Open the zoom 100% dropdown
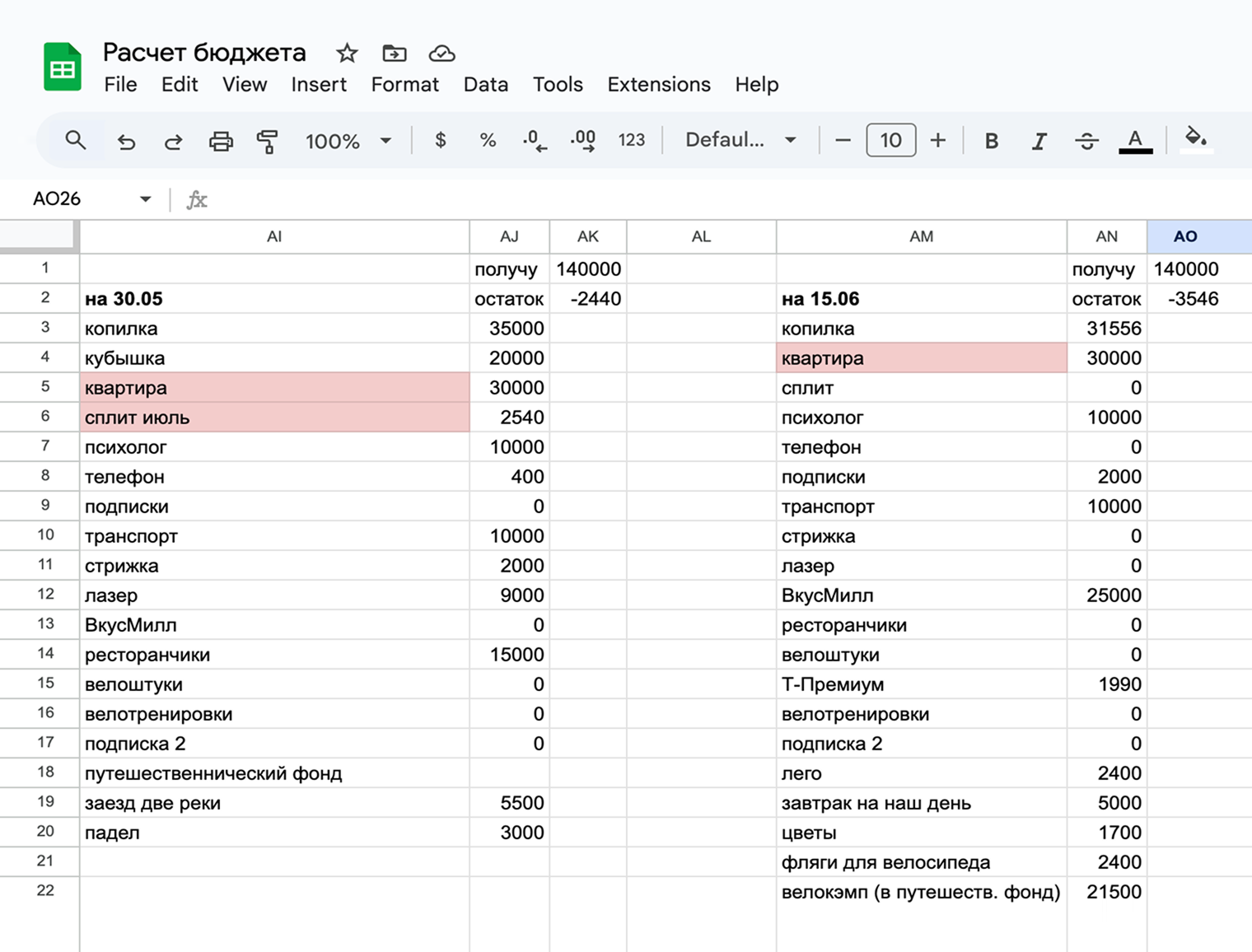The width and height of the screenshot is (1252, 952). [x=348, y=141]
